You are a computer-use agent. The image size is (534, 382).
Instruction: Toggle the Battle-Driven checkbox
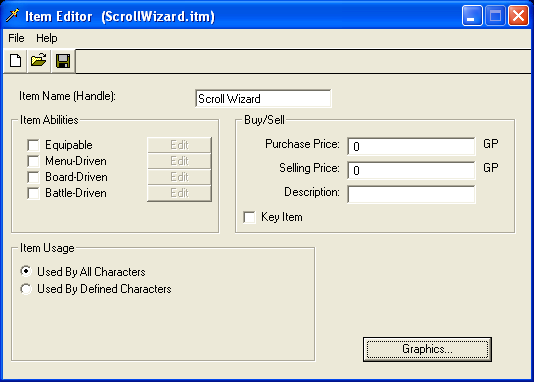coord(33,193)
